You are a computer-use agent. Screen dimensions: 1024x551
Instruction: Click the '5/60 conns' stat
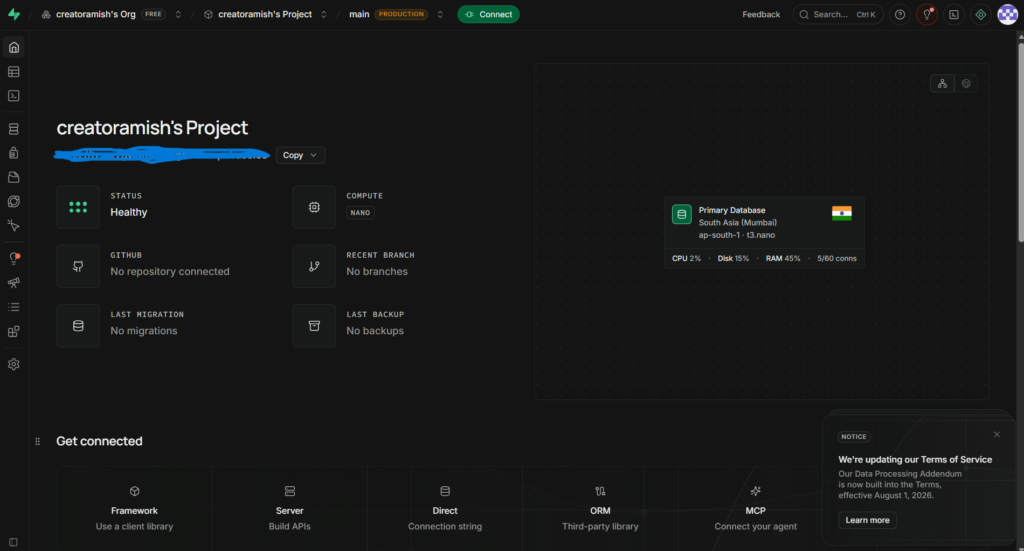click(x=837, y=259)
